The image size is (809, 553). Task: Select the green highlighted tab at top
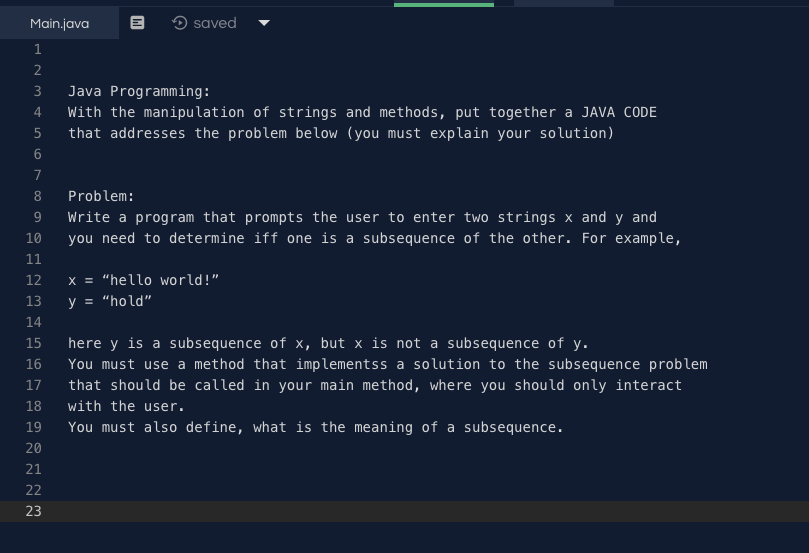[444, 5]
